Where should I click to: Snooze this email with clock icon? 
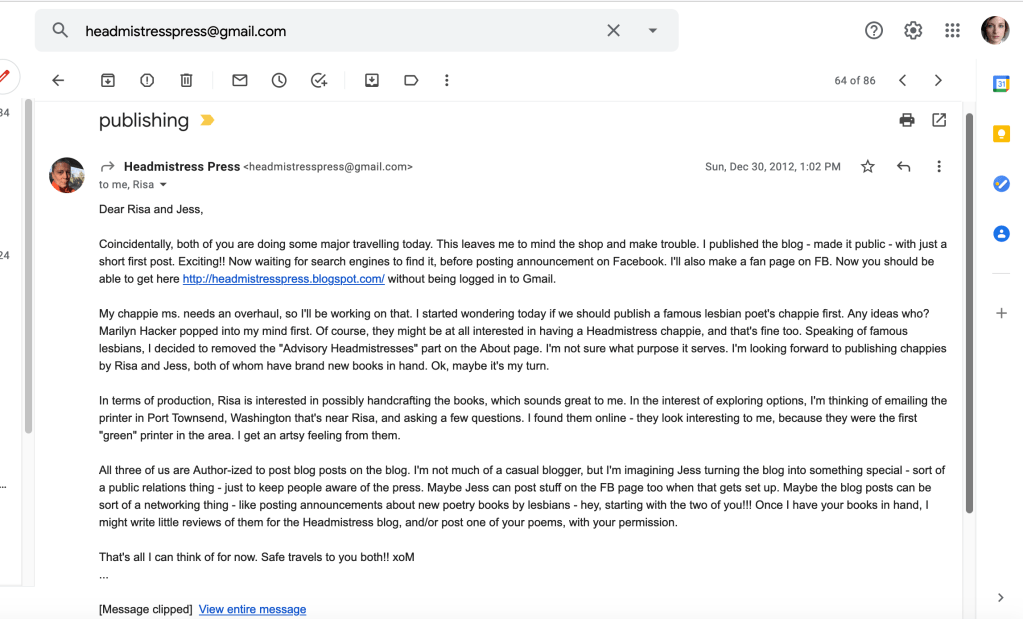[279, 81]
